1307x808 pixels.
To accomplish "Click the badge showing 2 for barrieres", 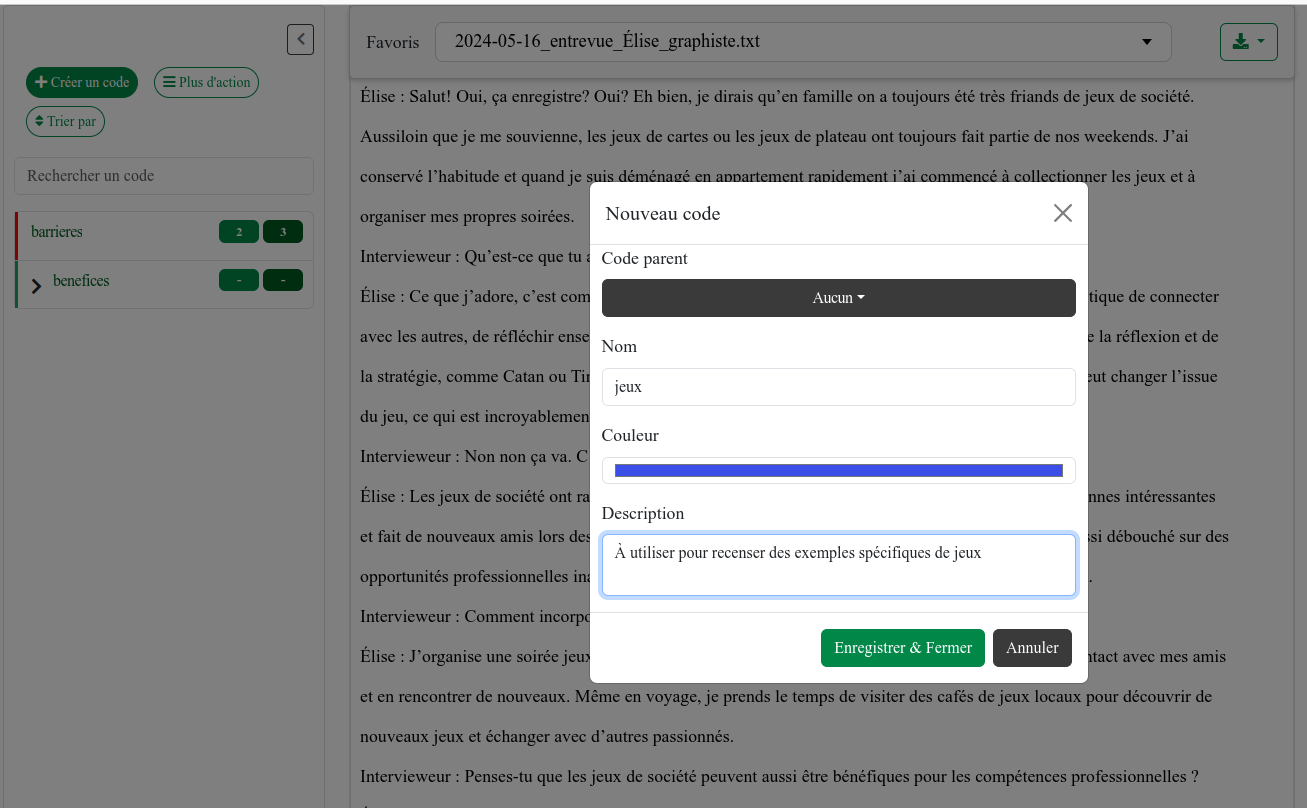I will (x=239, y=232).
